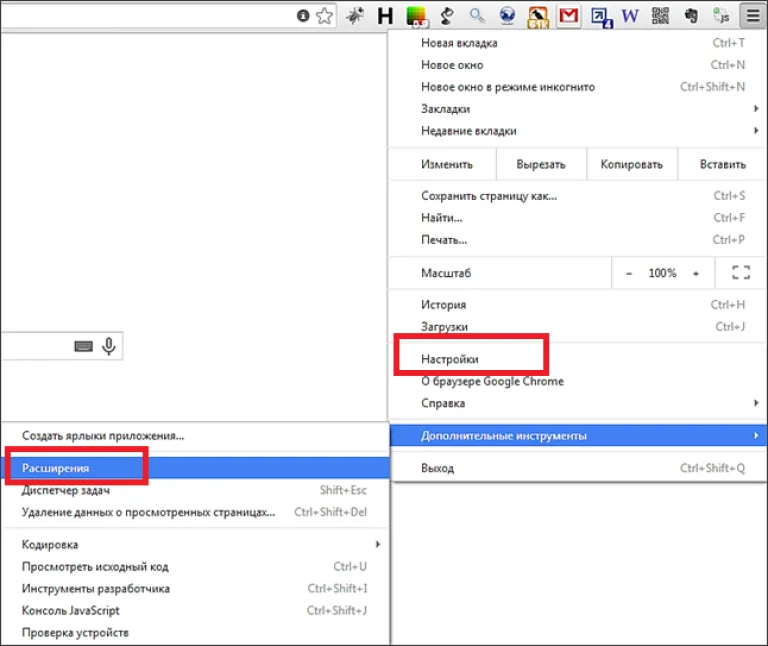Open История from the menu
Viewport: 768px width, 646px height.
[x=578, y=305]
